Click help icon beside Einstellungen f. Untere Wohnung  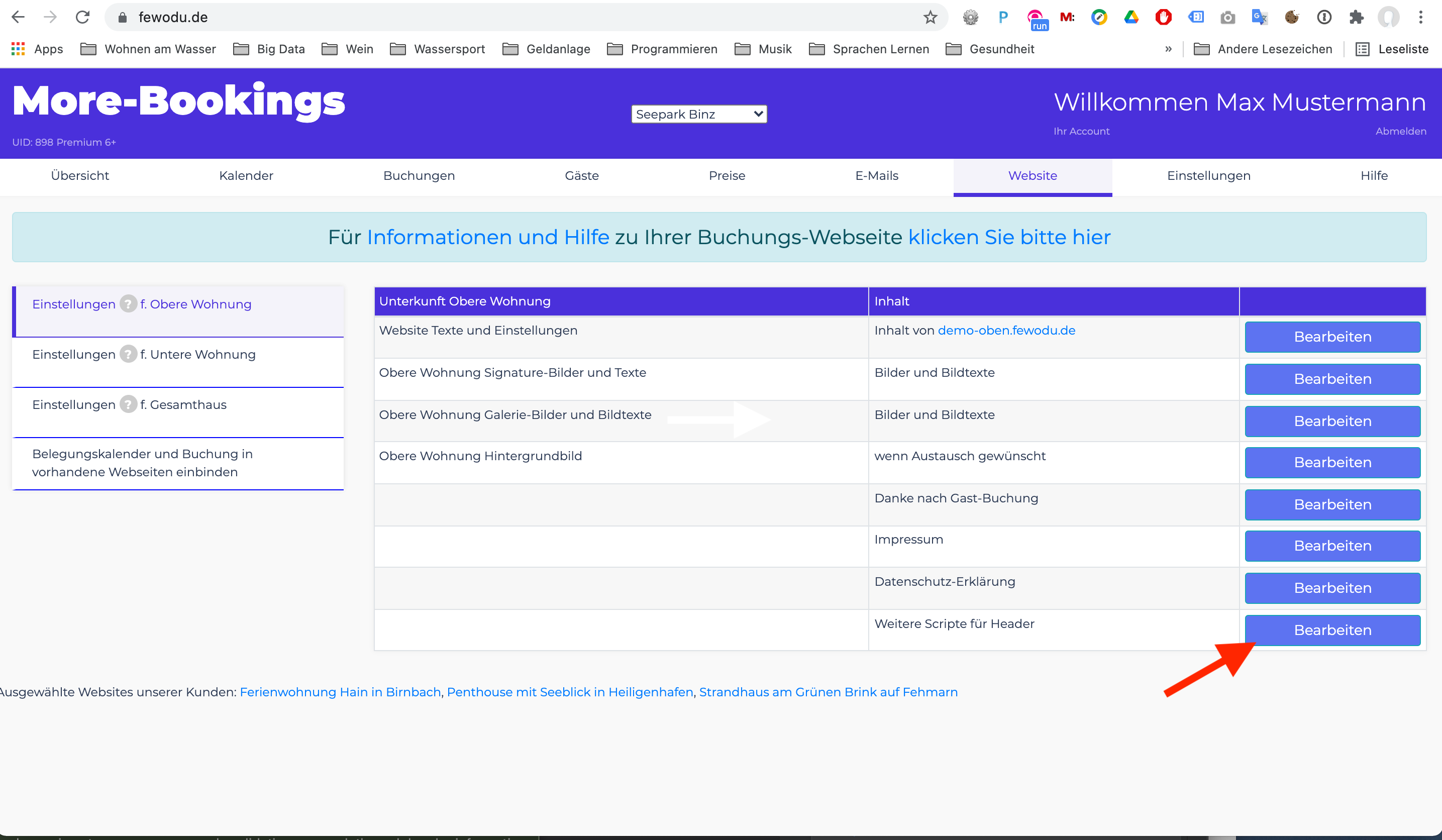coord(128,354)
